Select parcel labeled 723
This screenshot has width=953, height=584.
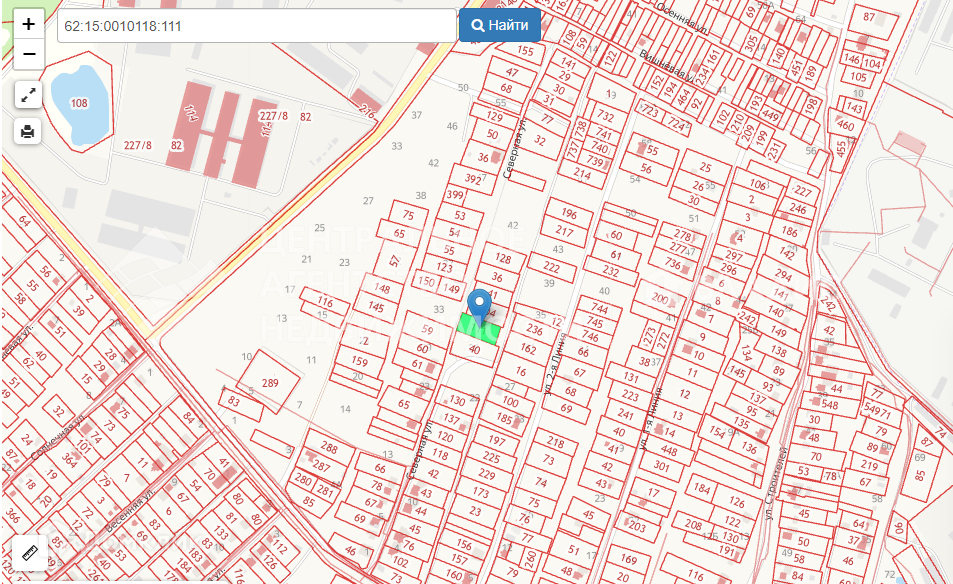650,111
